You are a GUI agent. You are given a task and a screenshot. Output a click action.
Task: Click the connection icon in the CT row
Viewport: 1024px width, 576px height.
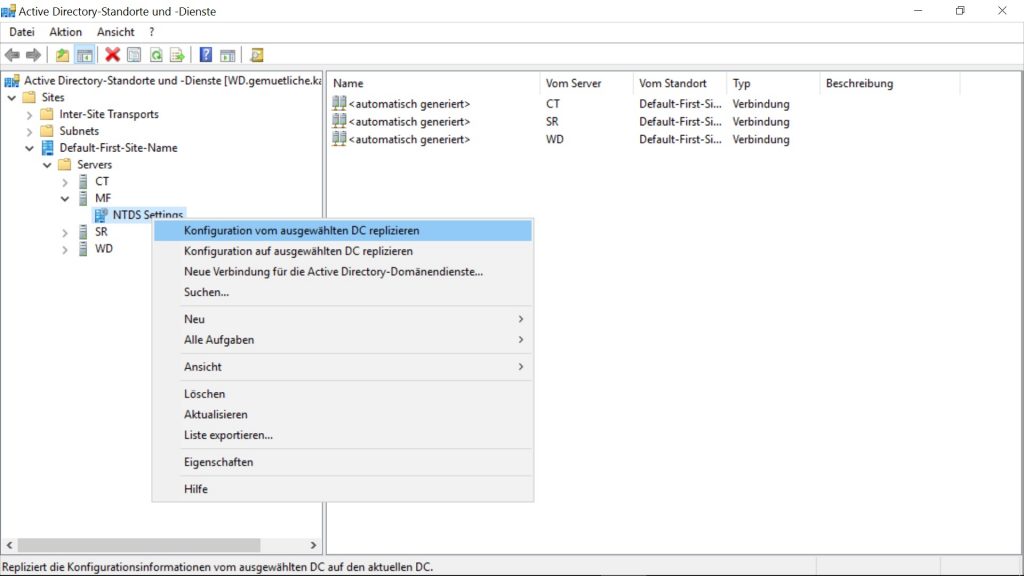(339, 103)
